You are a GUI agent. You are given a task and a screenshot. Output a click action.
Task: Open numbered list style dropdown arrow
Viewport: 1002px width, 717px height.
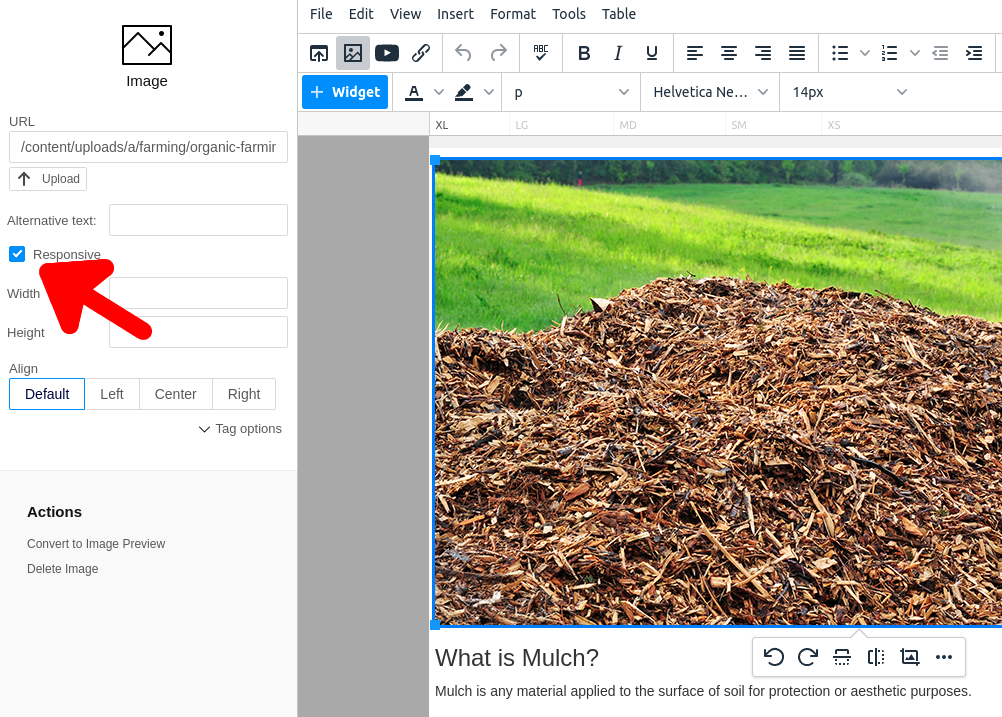pos(914,53)
